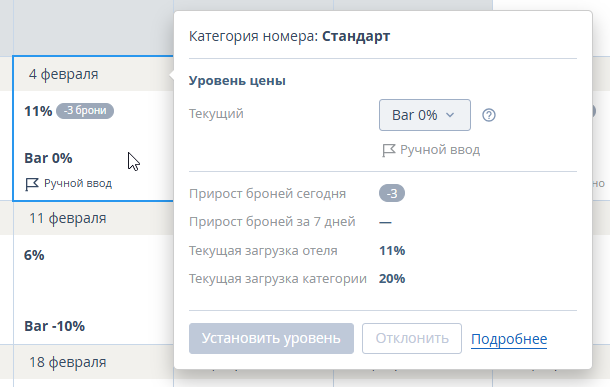Click the 11% hotel occupancy value in the popup
The height and width of the screenshot is (387, 610).
pyautogui.click(x=392, y=250)
